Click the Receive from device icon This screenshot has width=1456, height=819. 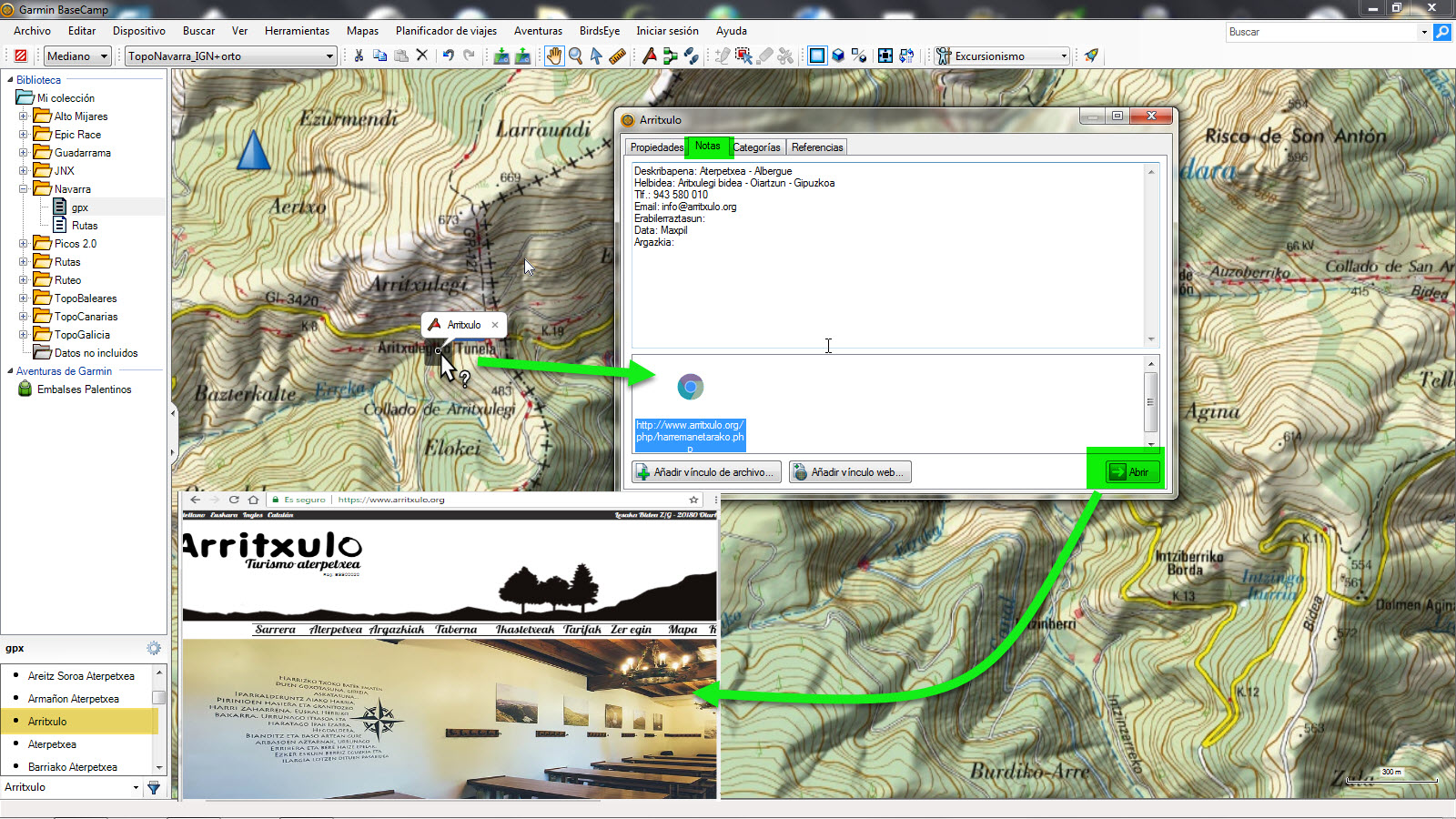tap(522, 56)
